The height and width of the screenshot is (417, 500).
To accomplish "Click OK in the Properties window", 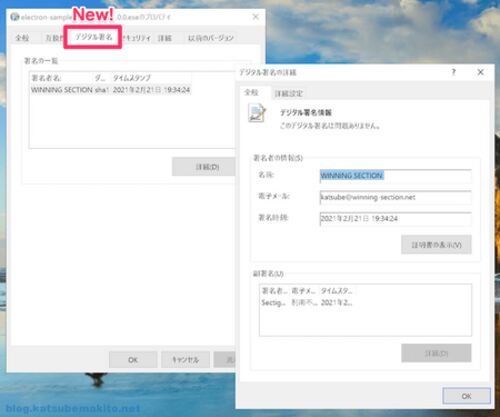I will point(133,360).
